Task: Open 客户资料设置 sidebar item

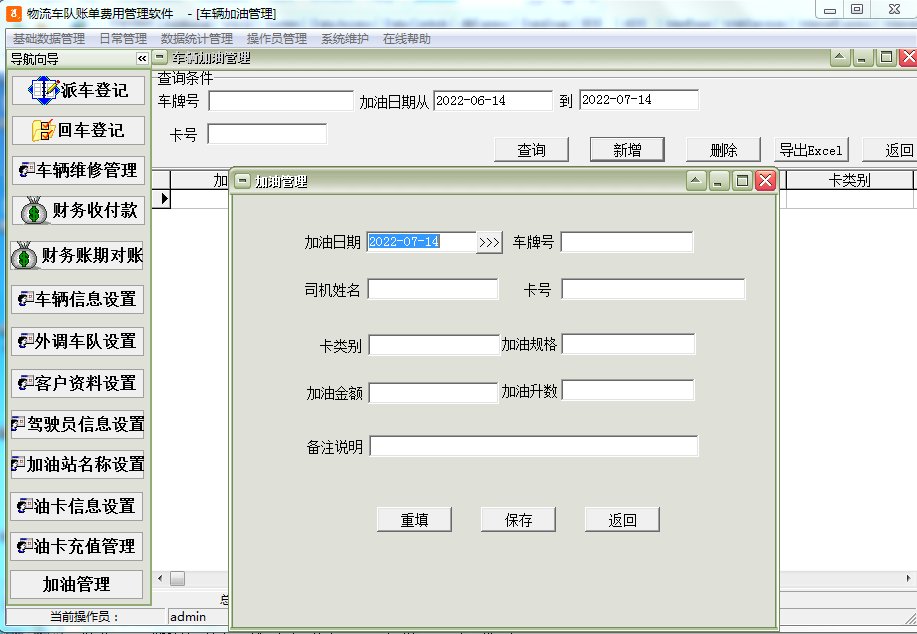Action: pos(77,384)
